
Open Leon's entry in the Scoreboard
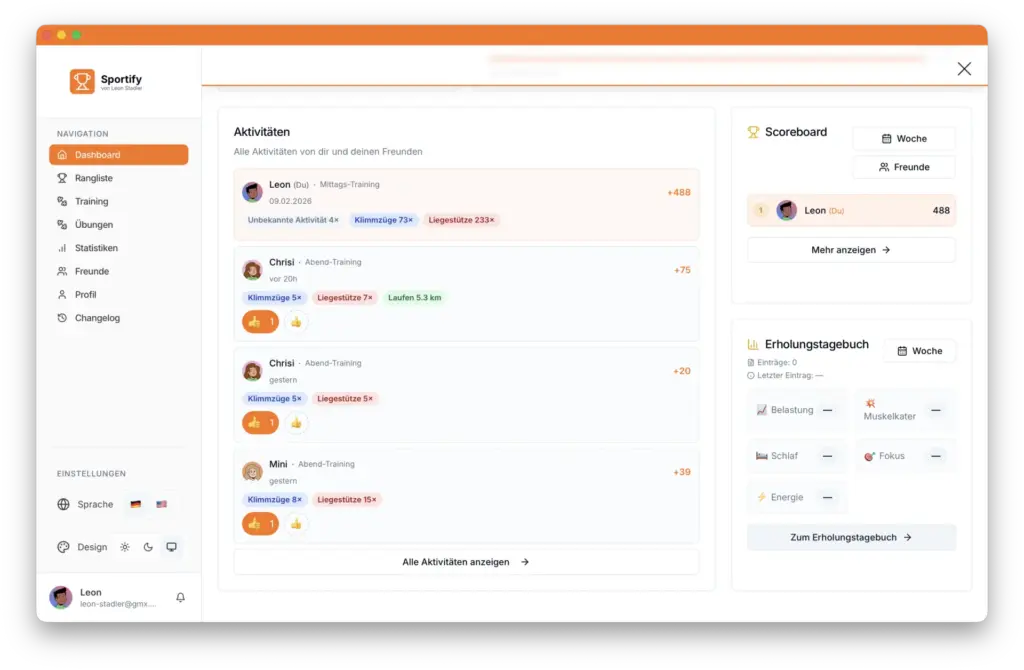click(x=851, y=210)
